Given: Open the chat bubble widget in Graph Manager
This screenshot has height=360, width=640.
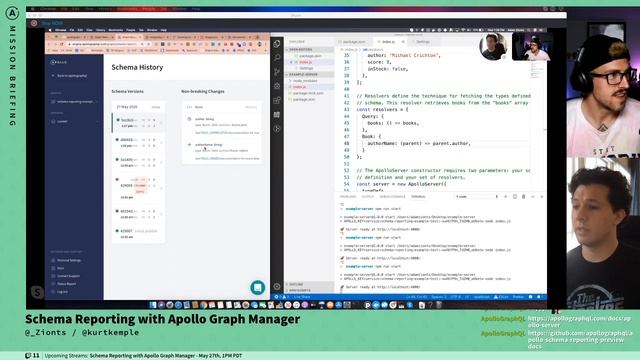Looking at the screenshot, I should pos(258,287).
